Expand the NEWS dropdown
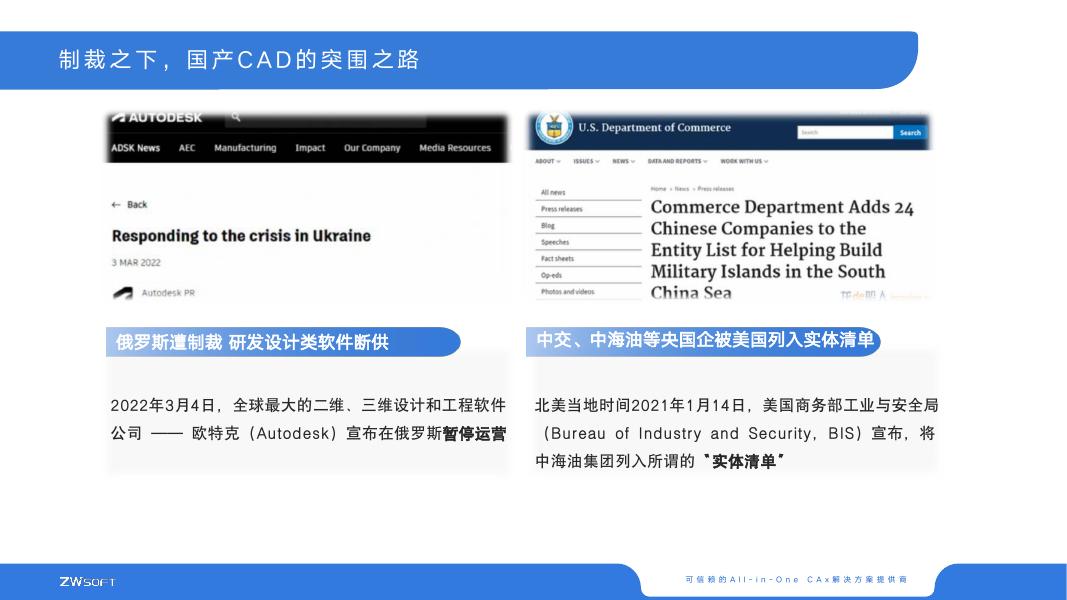This screenshot has height=600, width=1067. pyautogui.click(x=623, y=161)
